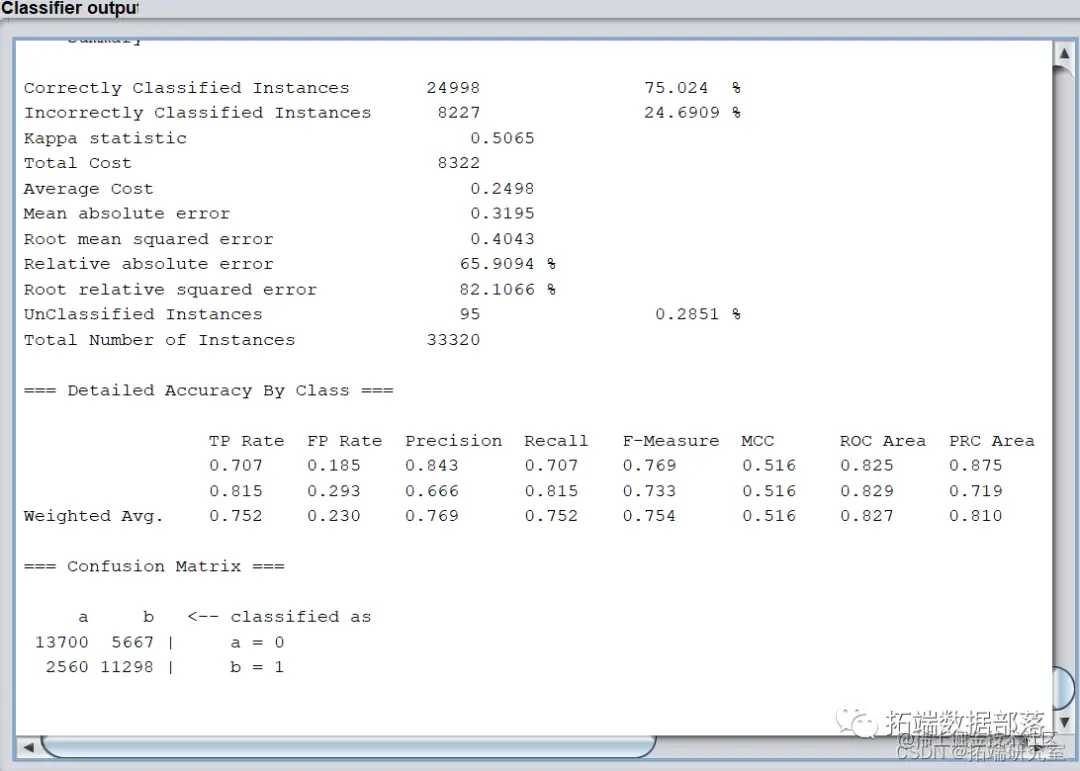1080x771 pixels.
Task: Click the 'PRC Area' column header
Action: pyautogui.click(x=991, y=441)
